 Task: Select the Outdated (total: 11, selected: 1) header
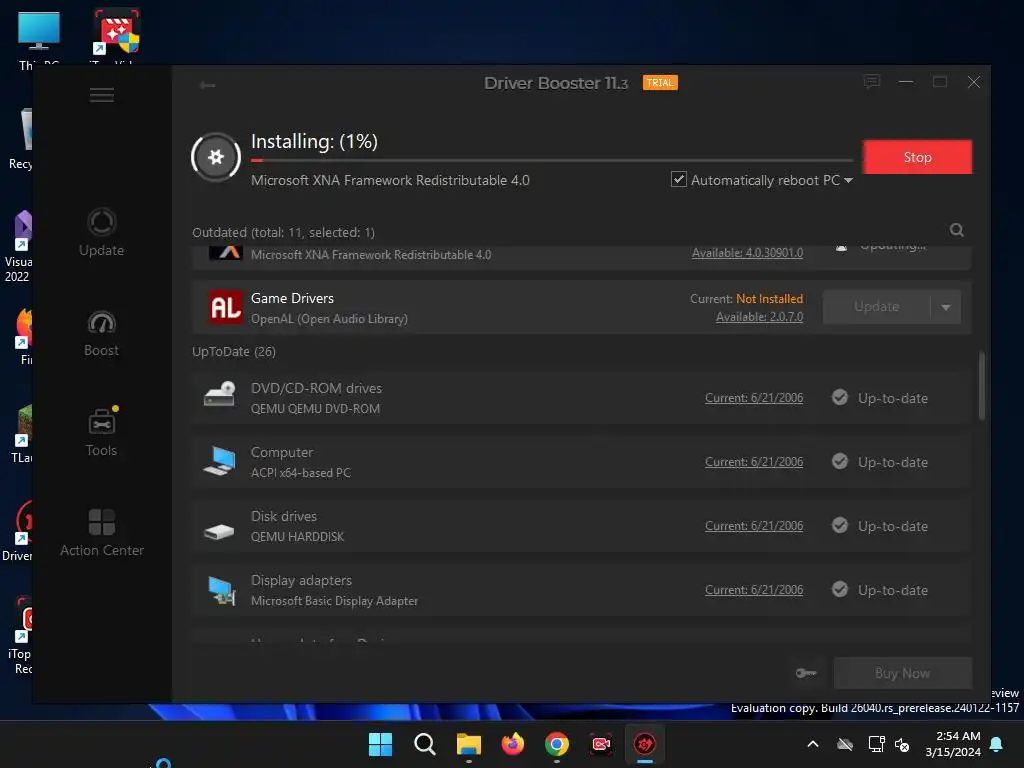pos(283,232)
